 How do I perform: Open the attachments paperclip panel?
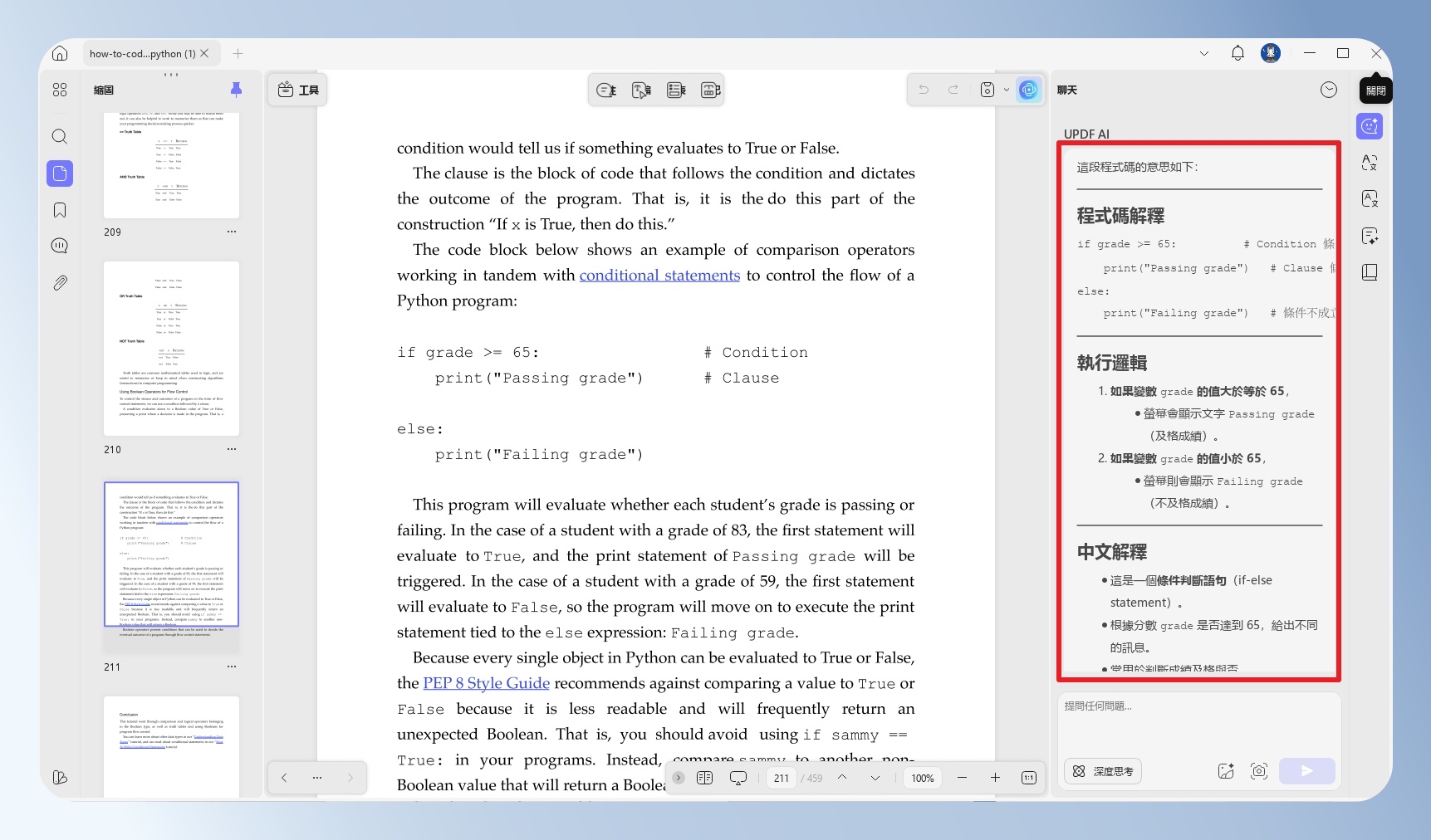point(60,283)
